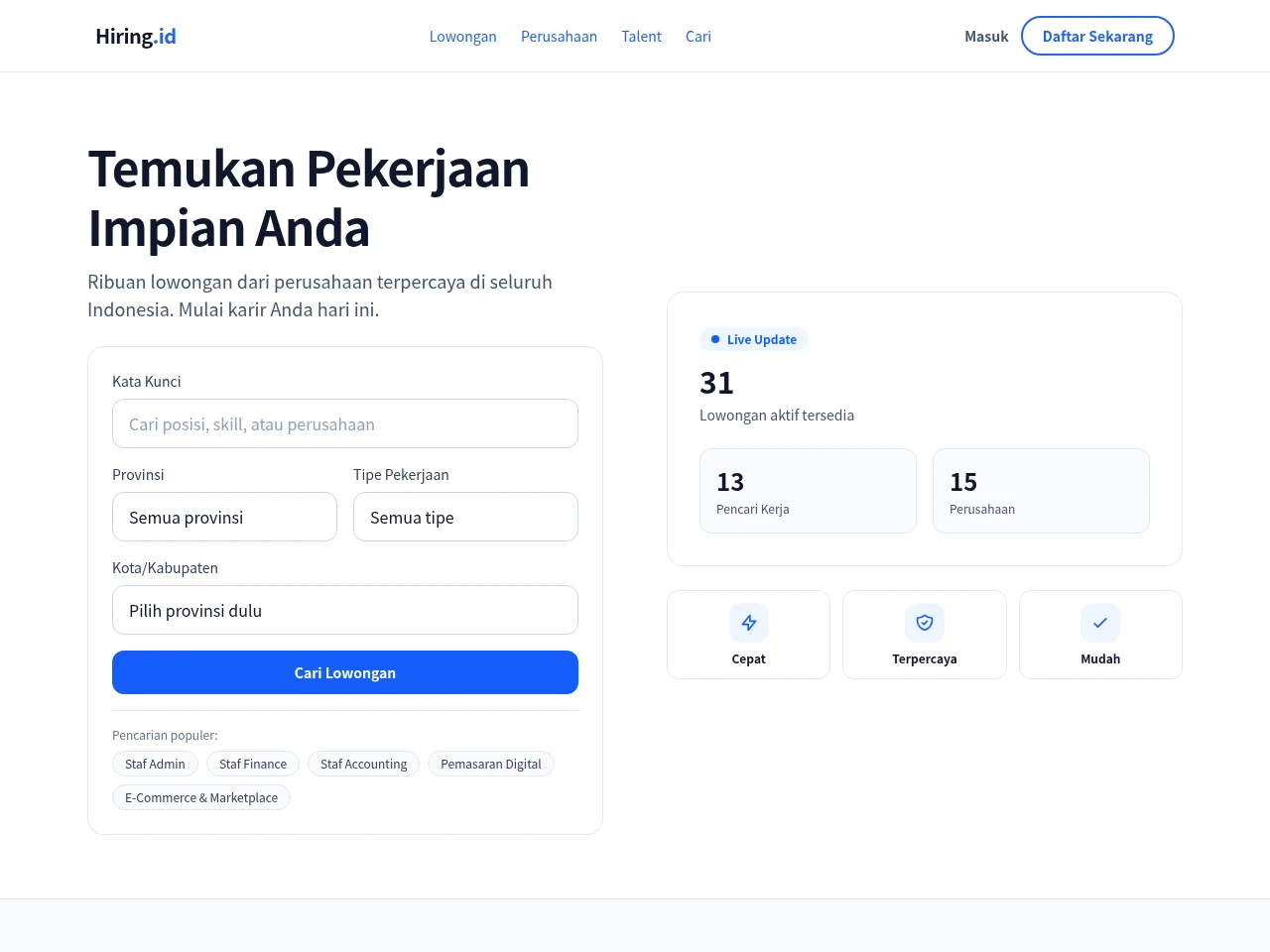Open the Tipe Pekerjaan dropdown
The width and height of the screenshot is (1270, 952).
click(x=465, y=517)
